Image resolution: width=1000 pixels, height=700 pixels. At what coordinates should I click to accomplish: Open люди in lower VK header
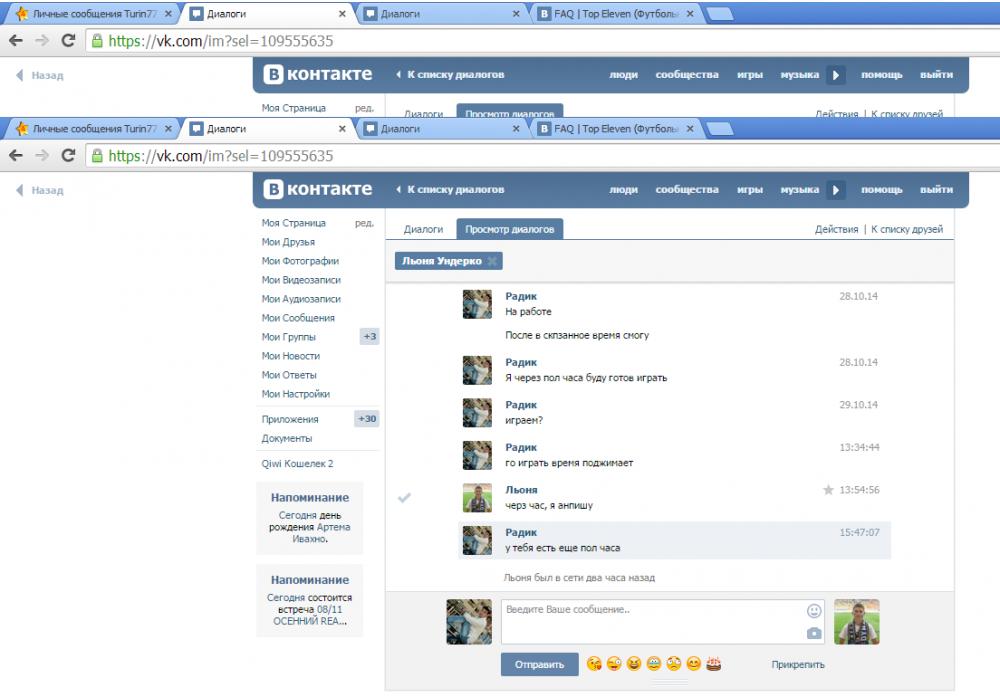[623, 189]
